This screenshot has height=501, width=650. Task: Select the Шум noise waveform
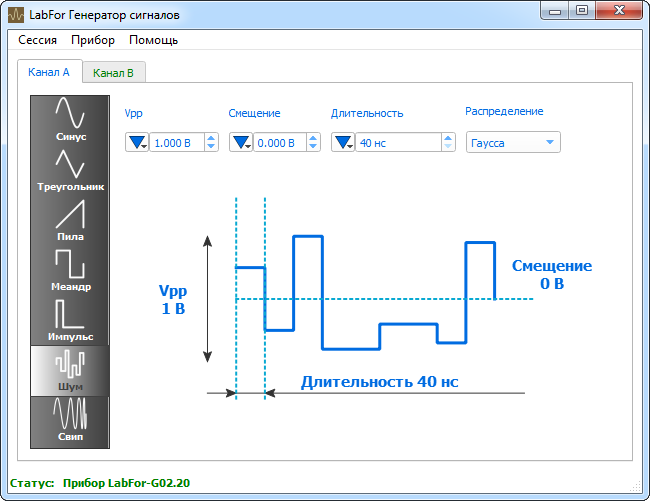70,371
